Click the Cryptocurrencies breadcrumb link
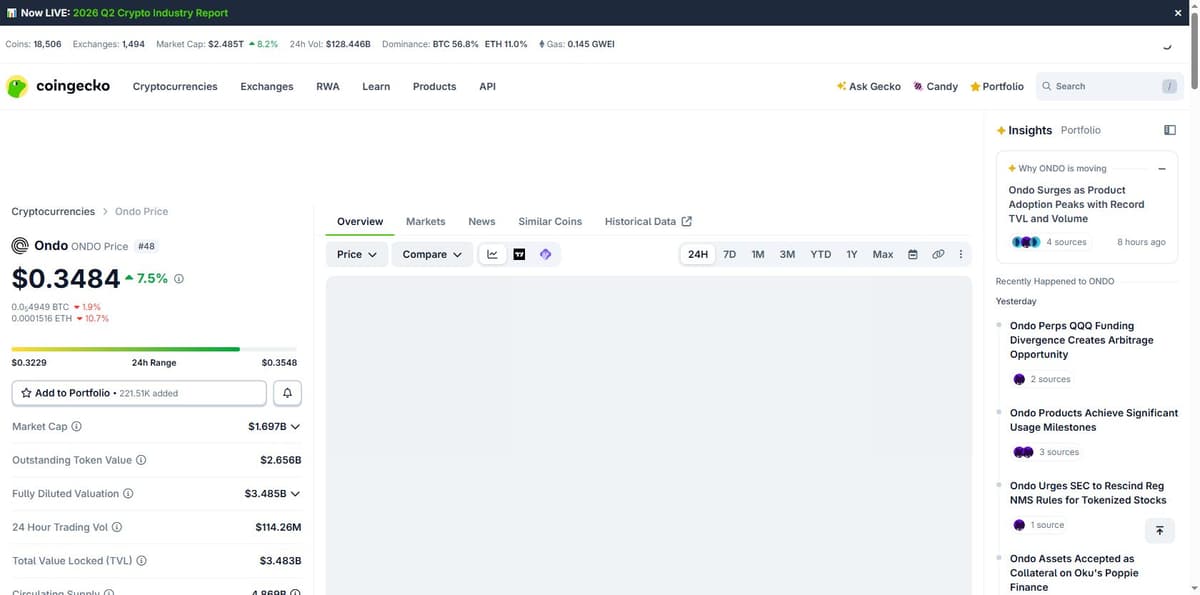Viewport: 1200px width, 595px height. [53, 211]
